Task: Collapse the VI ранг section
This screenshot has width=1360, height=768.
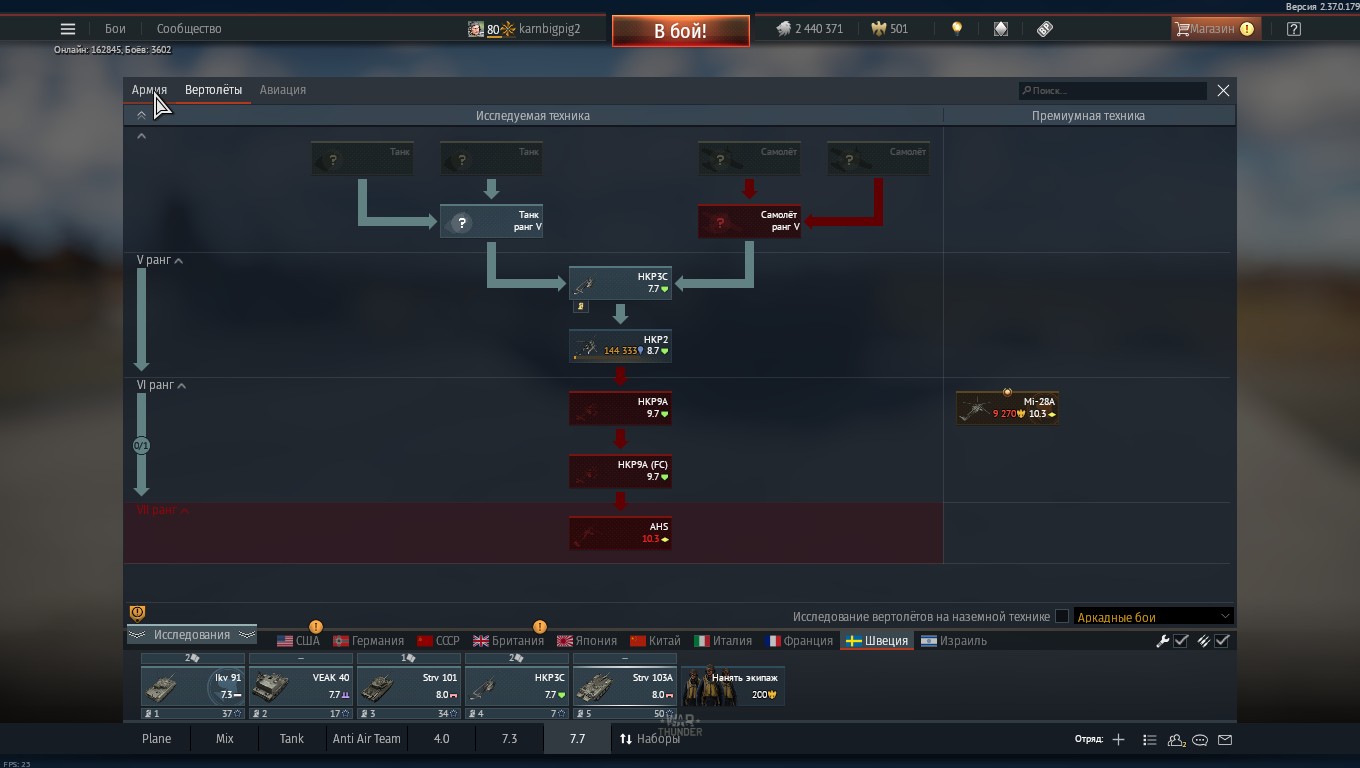Action: 162,385
